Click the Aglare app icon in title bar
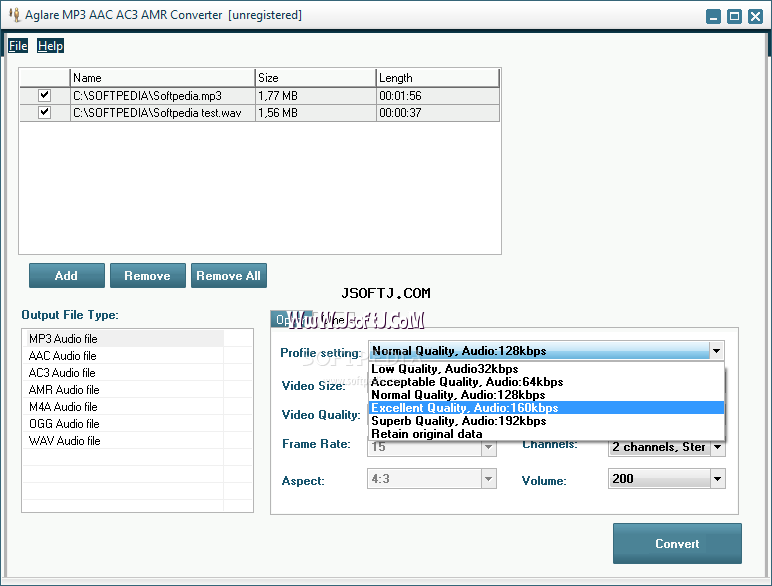 15,15
